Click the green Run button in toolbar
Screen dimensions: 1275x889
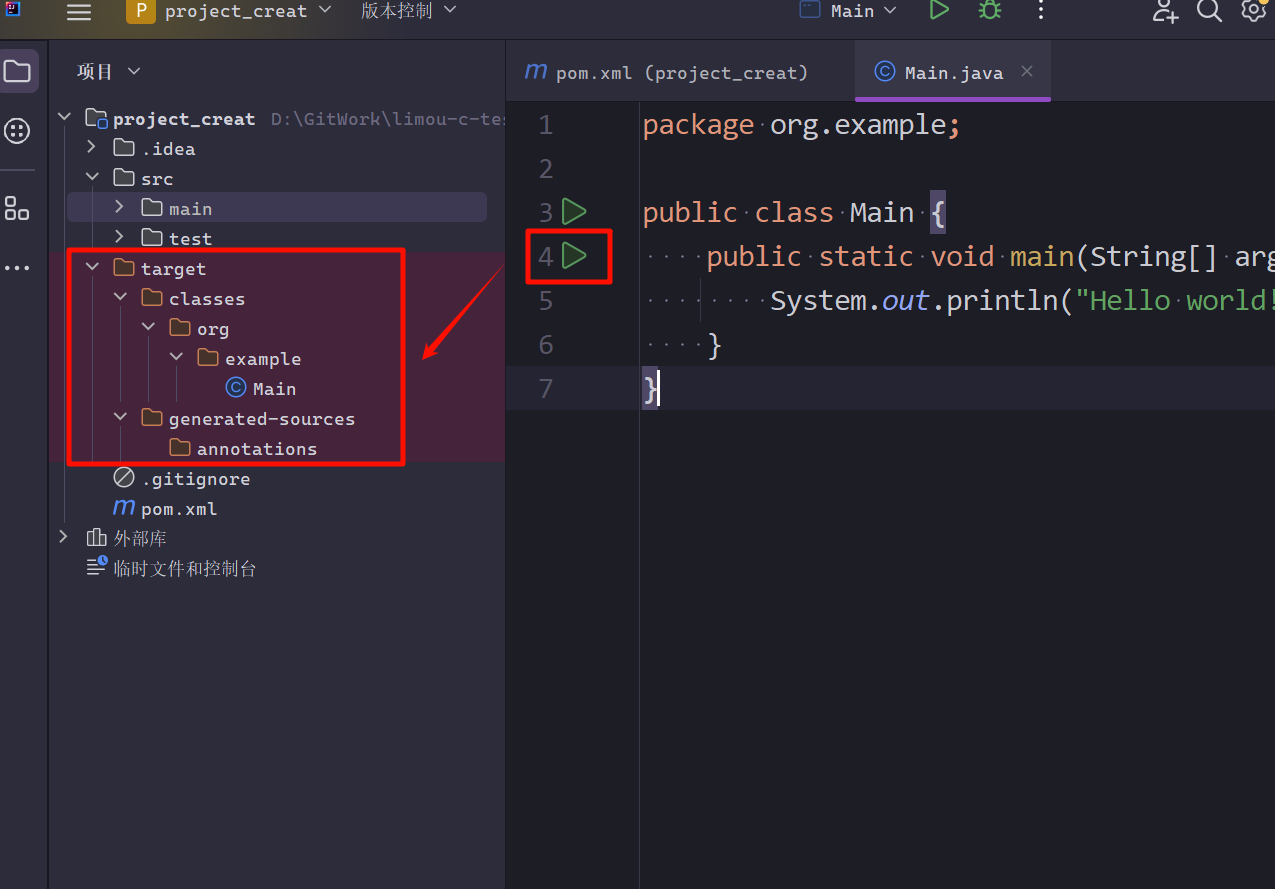click(x=938, y=11)
